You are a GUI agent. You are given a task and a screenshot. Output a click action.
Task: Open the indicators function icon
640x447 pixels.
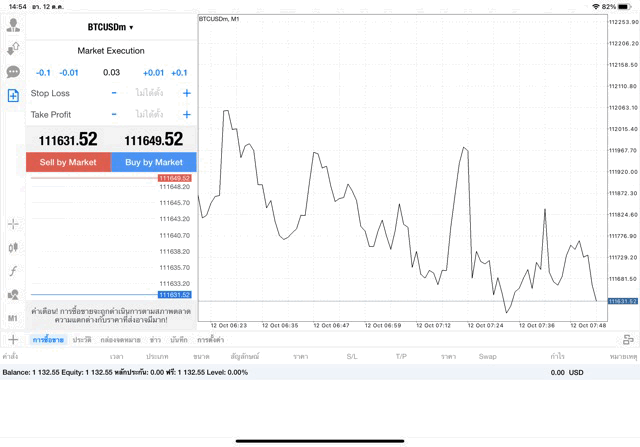click(x=13, y=271)
